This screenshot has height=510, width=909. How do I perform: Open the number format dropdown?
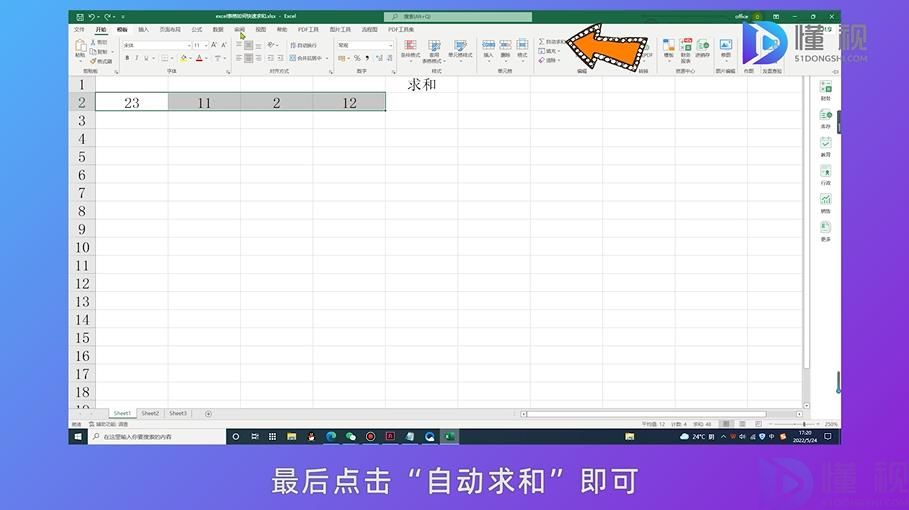pos(390,45)
